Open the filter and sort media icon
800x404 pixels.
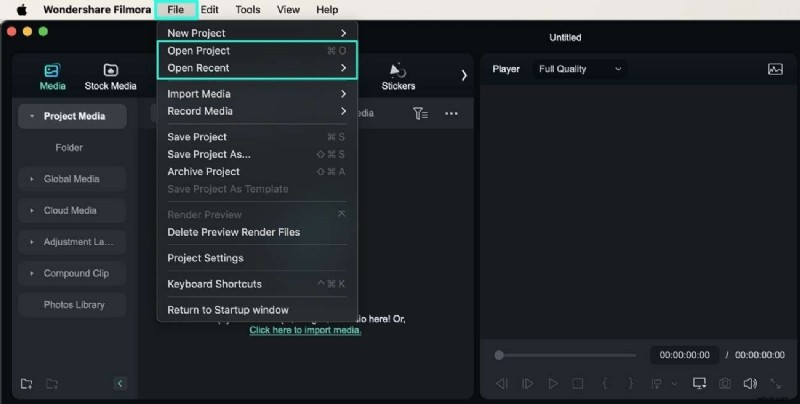pos(421,113)
